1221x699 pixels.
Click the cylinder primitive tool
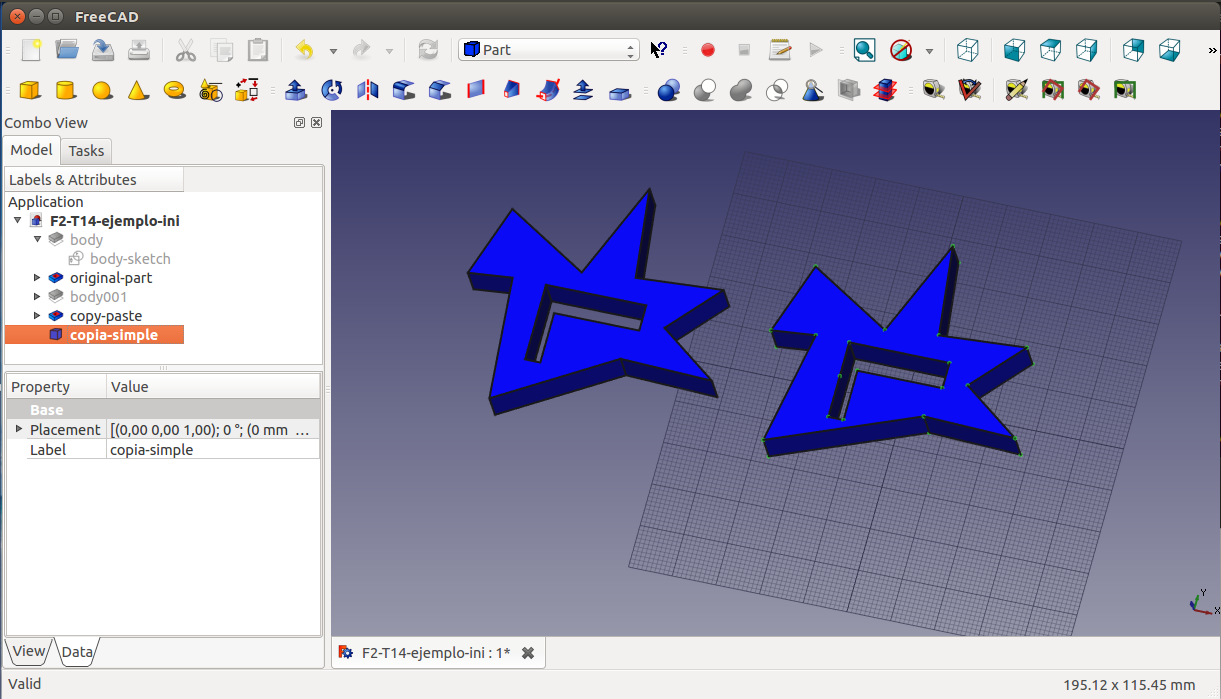tap(66, 91)
